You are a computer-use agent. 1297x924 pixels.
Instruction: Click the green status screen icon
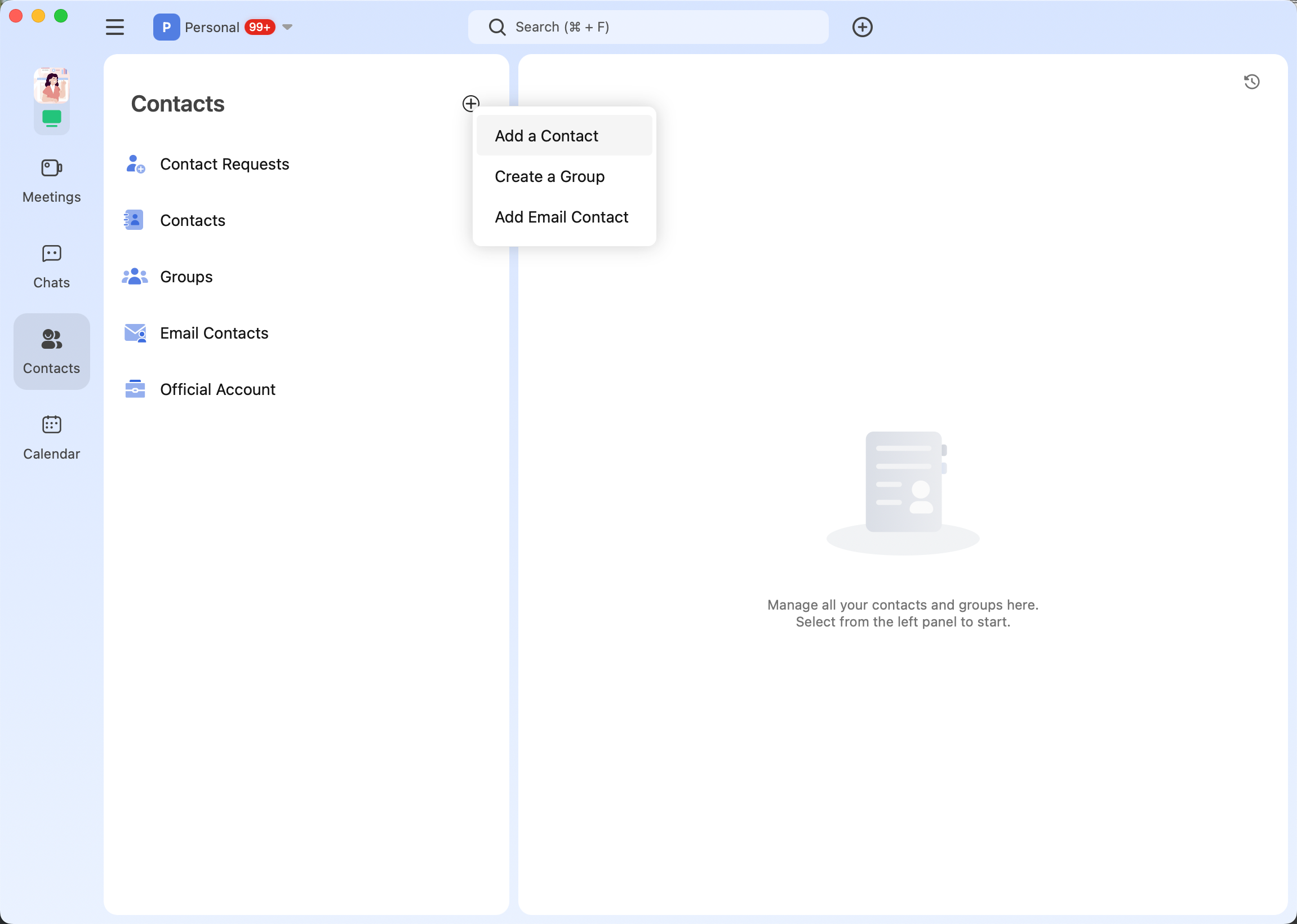pyautogui.click(x=52, y=118)
